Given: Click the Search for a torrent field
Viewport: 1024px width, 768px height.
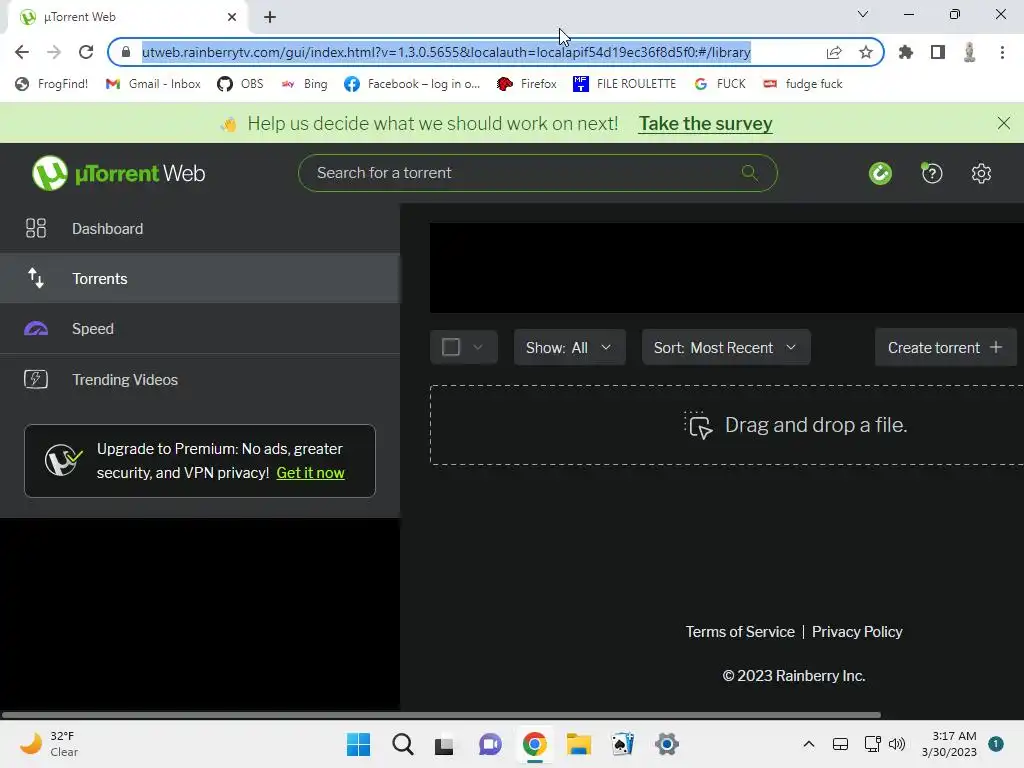Looking at the screenshot, I should [x=537, y=173].
